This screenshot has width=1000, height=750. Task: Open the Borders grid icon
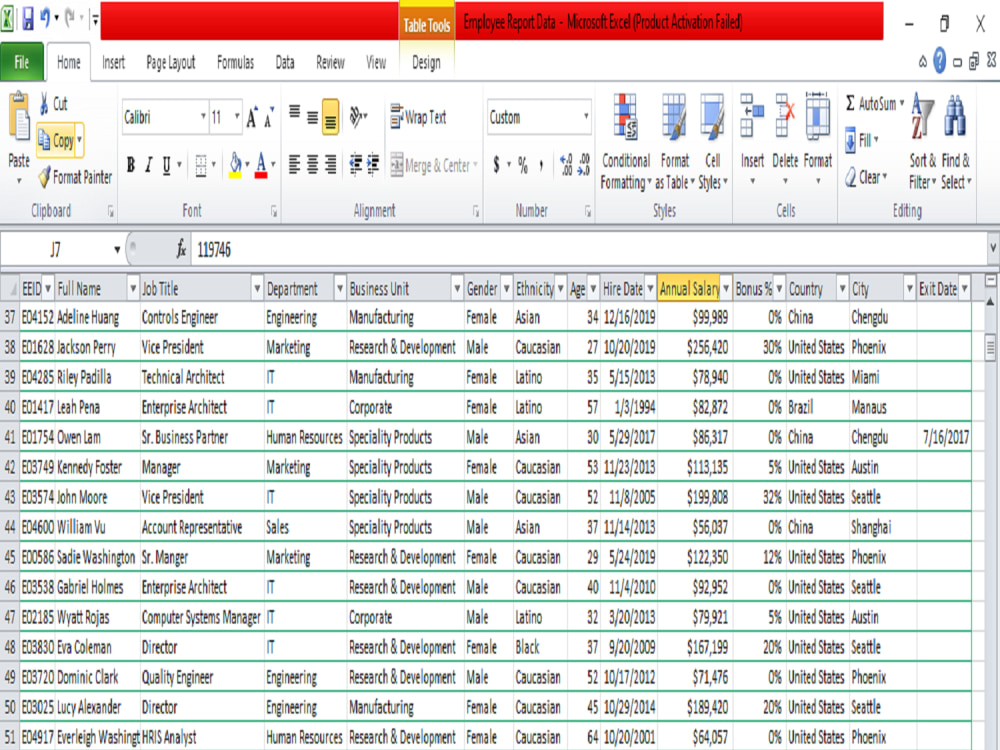coord(201,165)
